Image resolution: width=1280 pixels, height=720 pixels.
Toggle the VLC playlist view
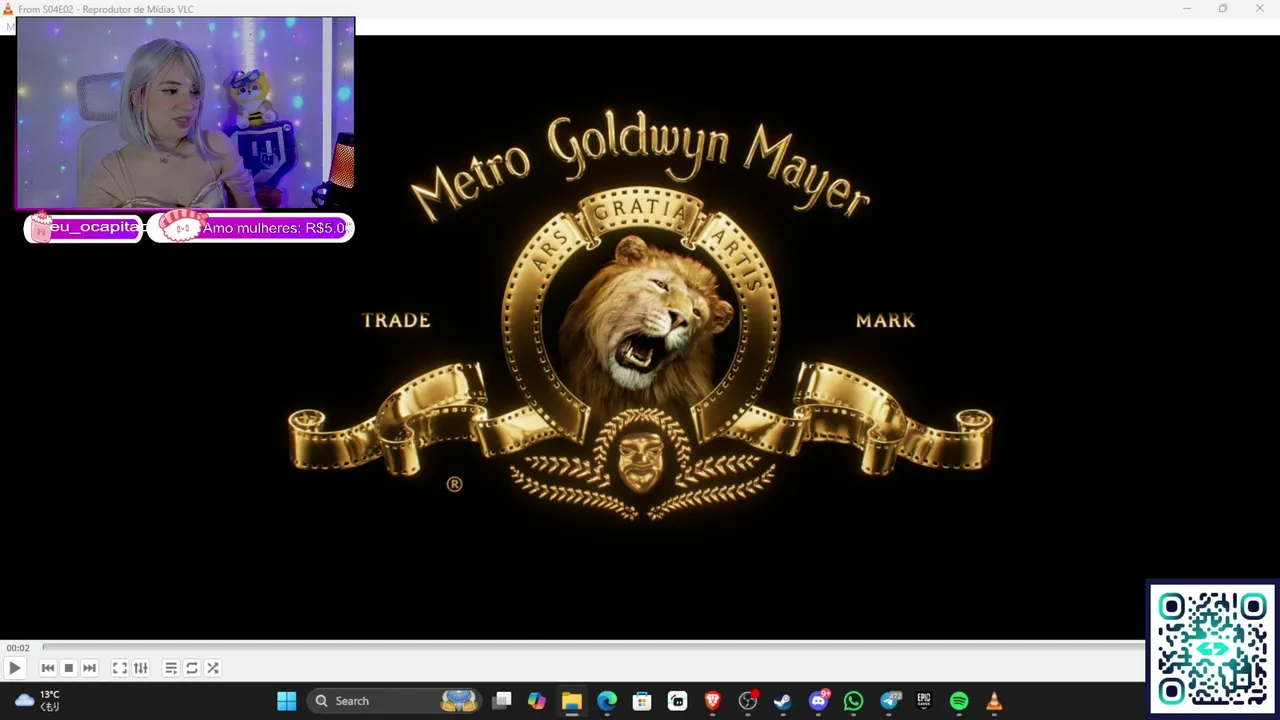point(170,668)
